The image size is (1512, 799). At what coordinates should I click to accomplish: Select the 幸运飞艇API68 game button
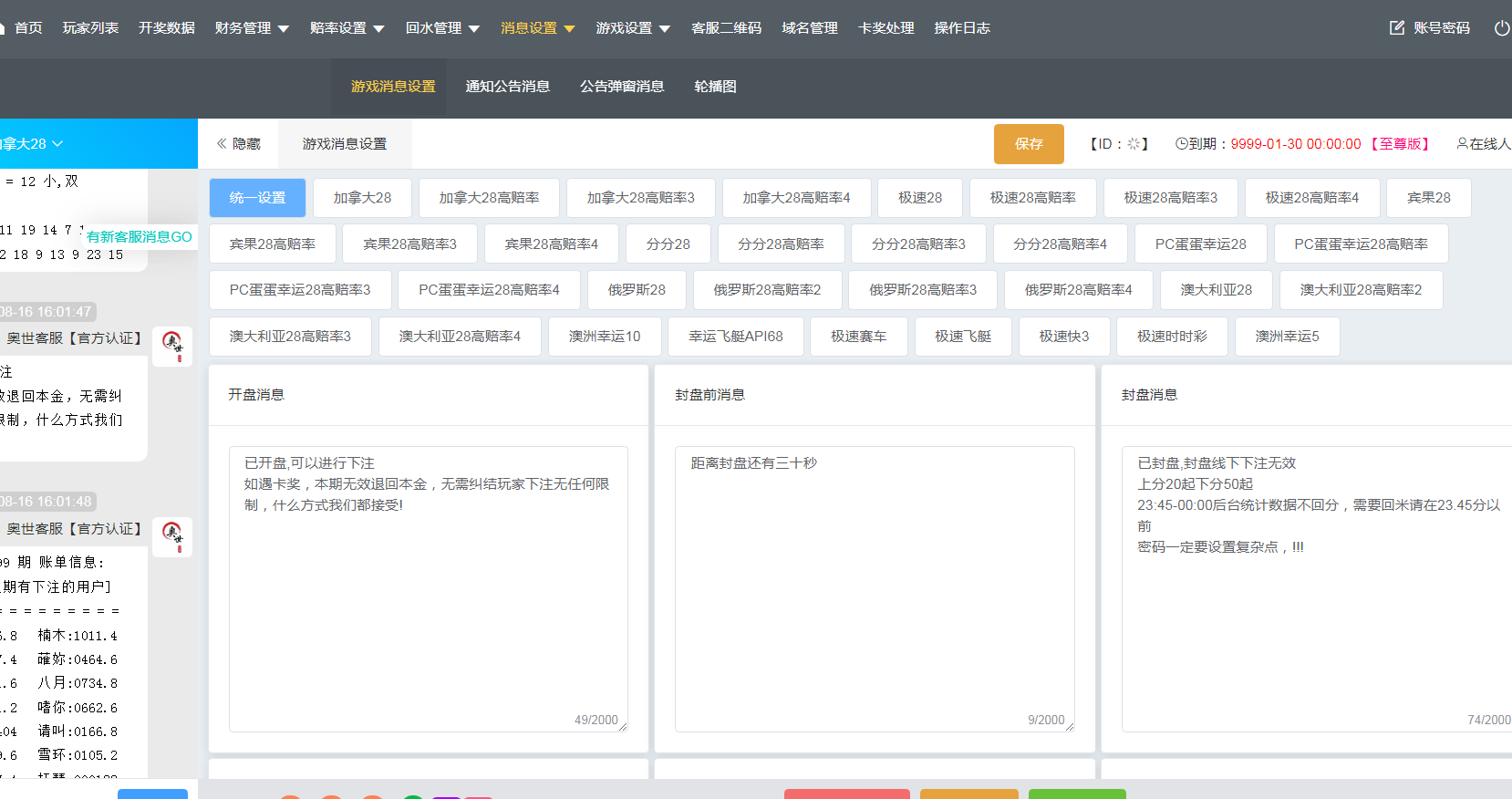pos(735,337)
